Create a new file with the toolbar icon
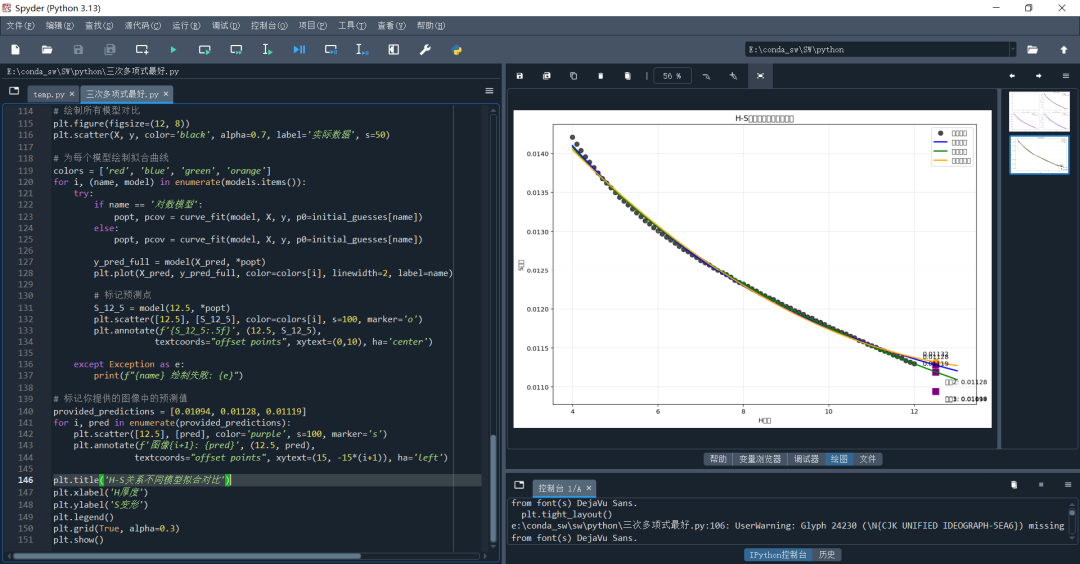Image resolution: width=1080 pixels, height=564 pixels. [x=15, y=50]
